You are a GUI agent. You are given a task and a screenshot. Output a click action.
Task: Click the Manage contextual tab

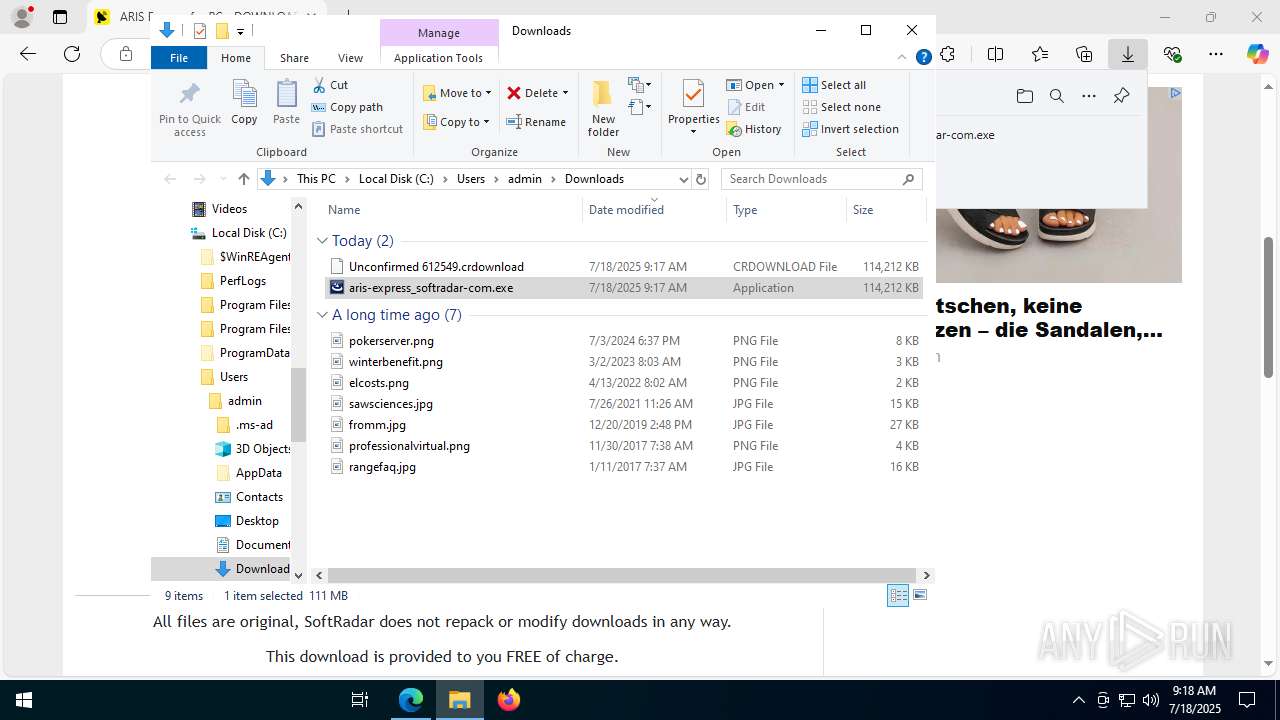[438, 33]
